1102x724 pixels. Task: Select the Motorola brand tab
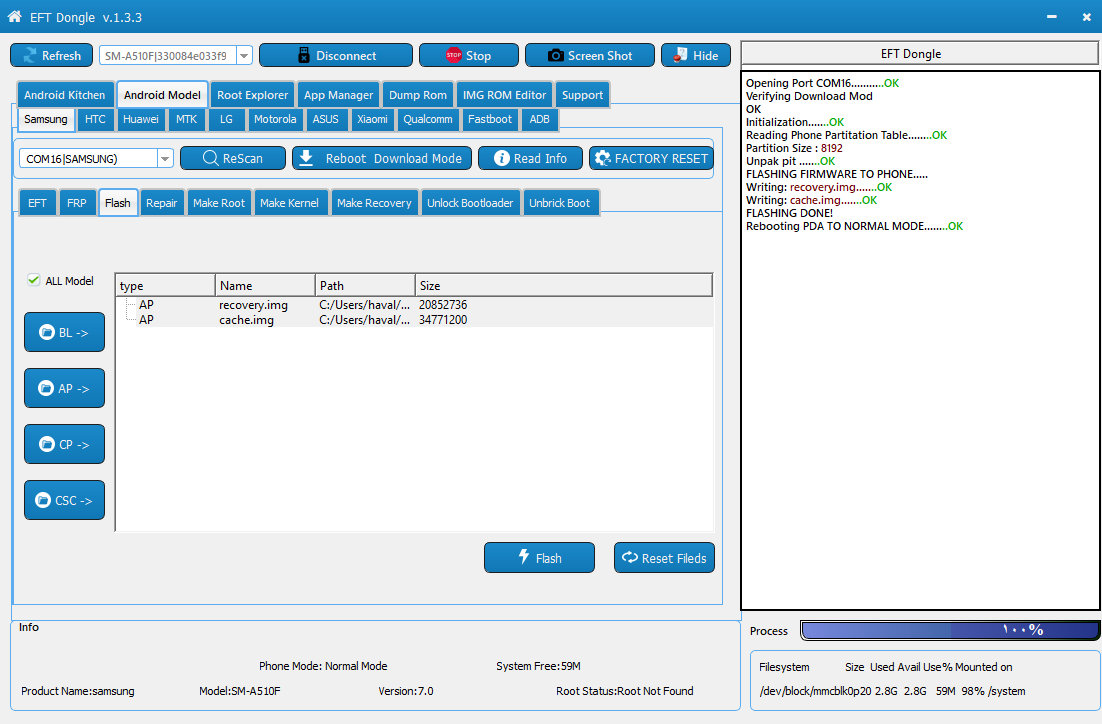point(276,119)
